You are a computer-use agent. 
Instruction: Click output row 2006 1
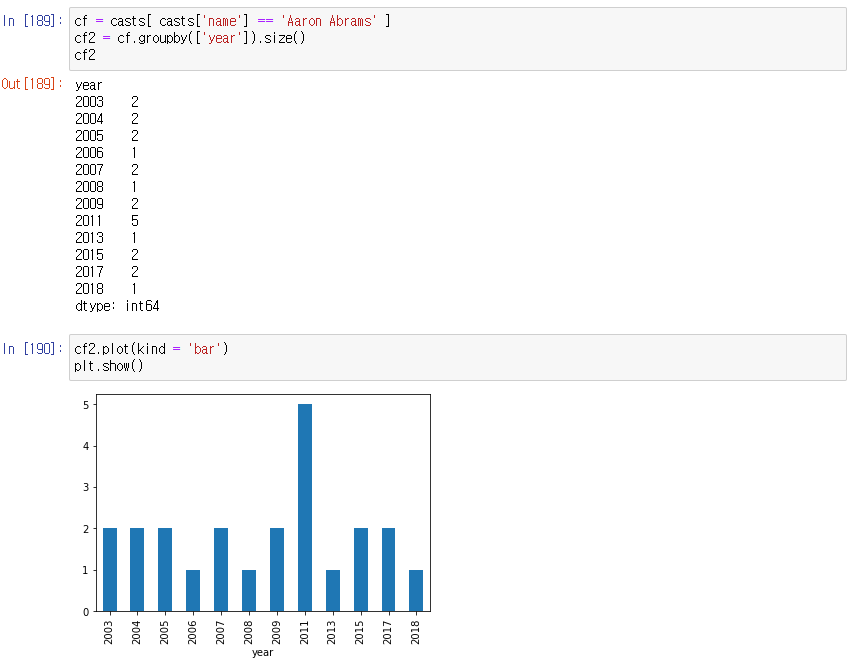click(x=107, y=153)
